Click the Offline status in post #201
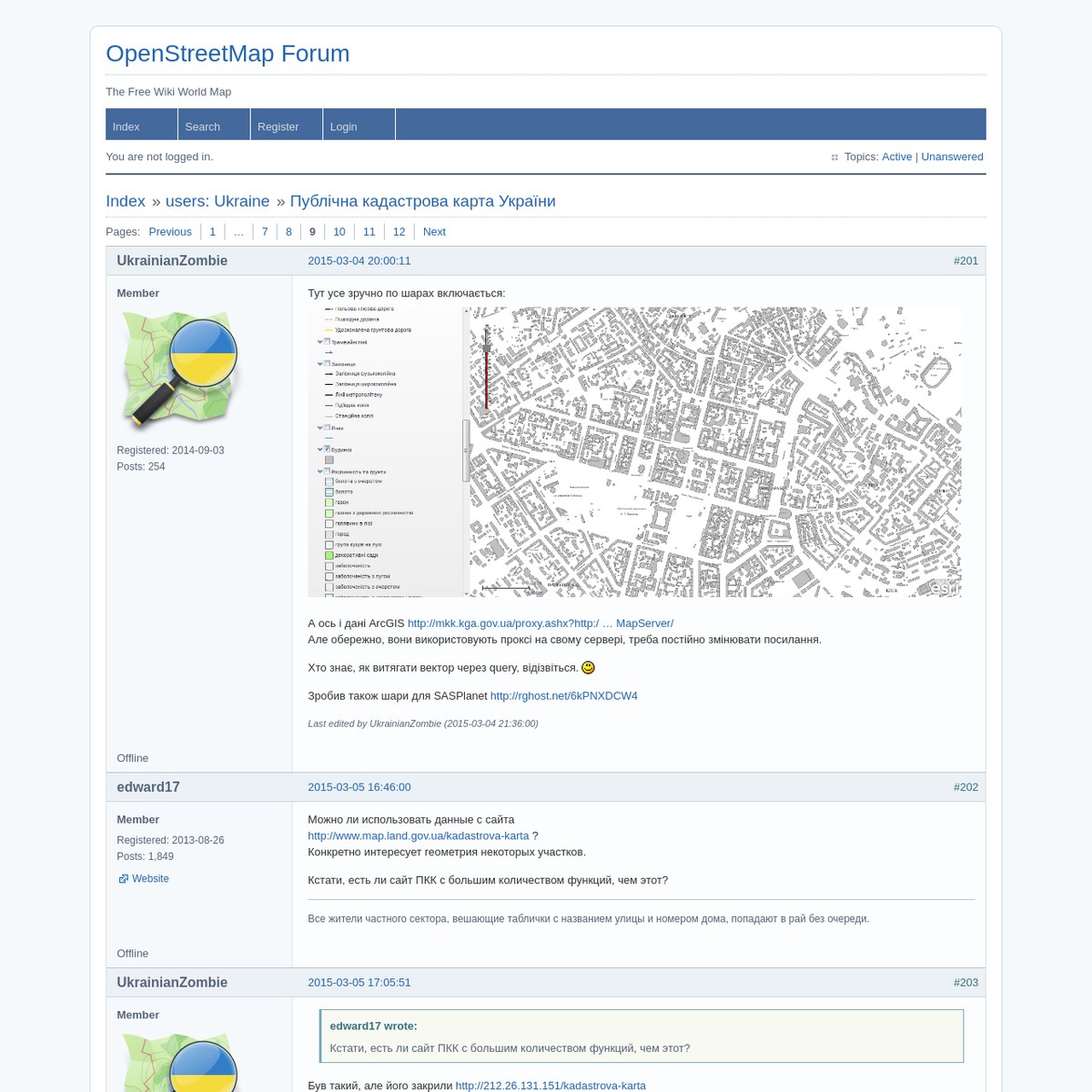This screenshot has height=1092, width=1092. [133, 758]
